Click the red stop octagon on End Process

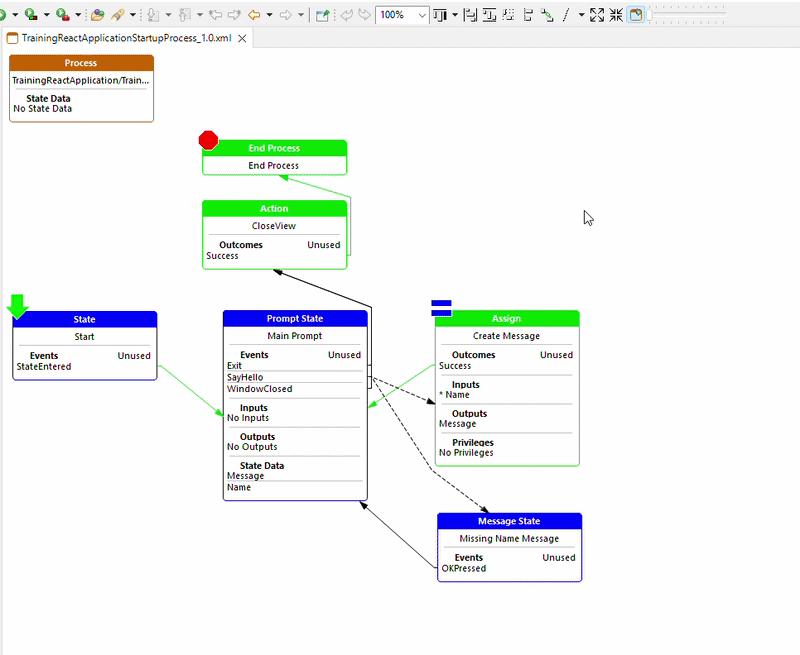point(208,140)
